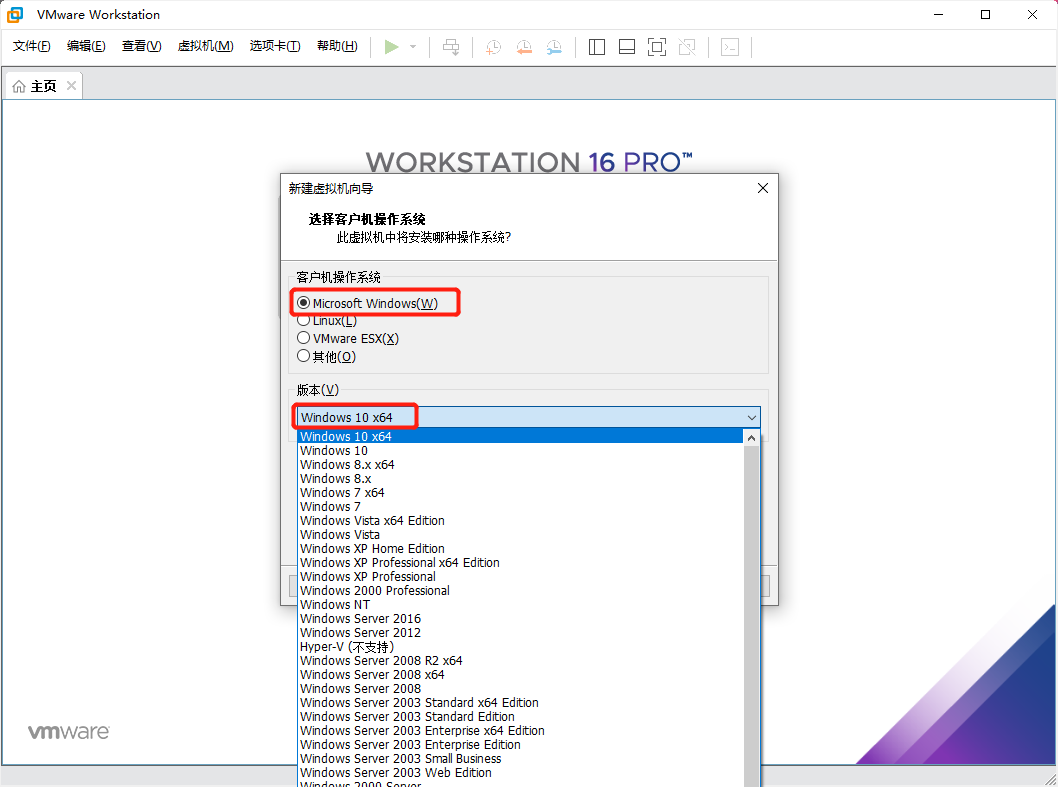This screenshot has height=787, width=1058.
Task: Open the power options arrow next to play
Action: [x=413, y=47]
